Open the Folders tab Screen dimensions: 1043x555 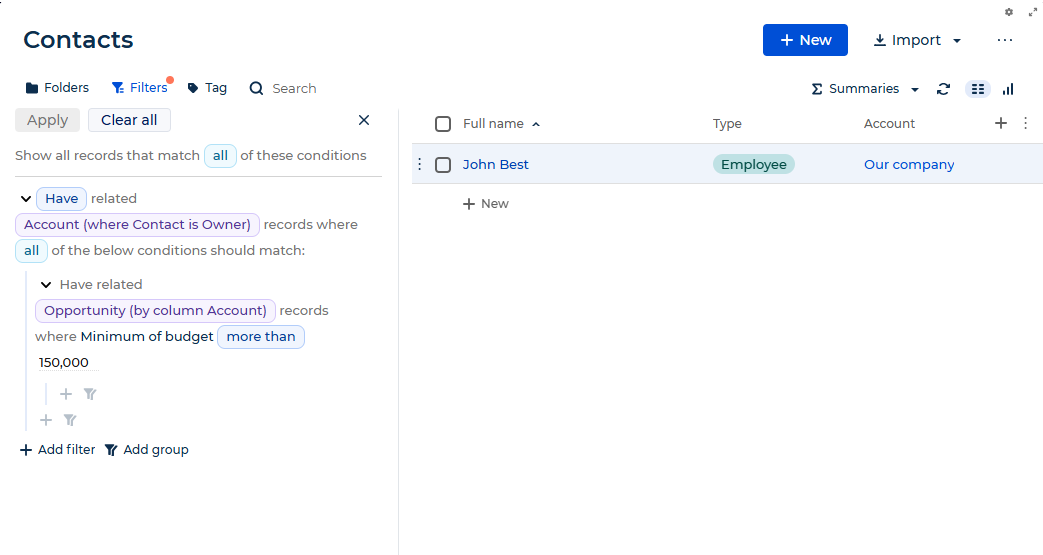point(57,88)
